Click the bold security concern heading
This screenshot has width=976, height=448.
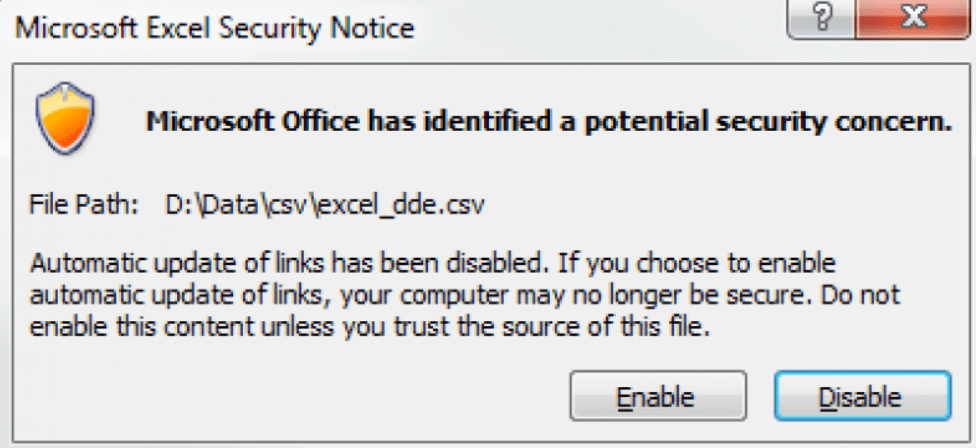[548, 122]
